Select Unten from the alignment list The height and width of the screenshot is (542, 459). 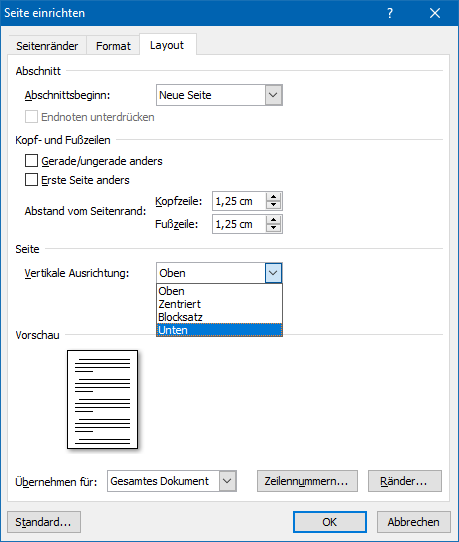[x=219, y=330]
